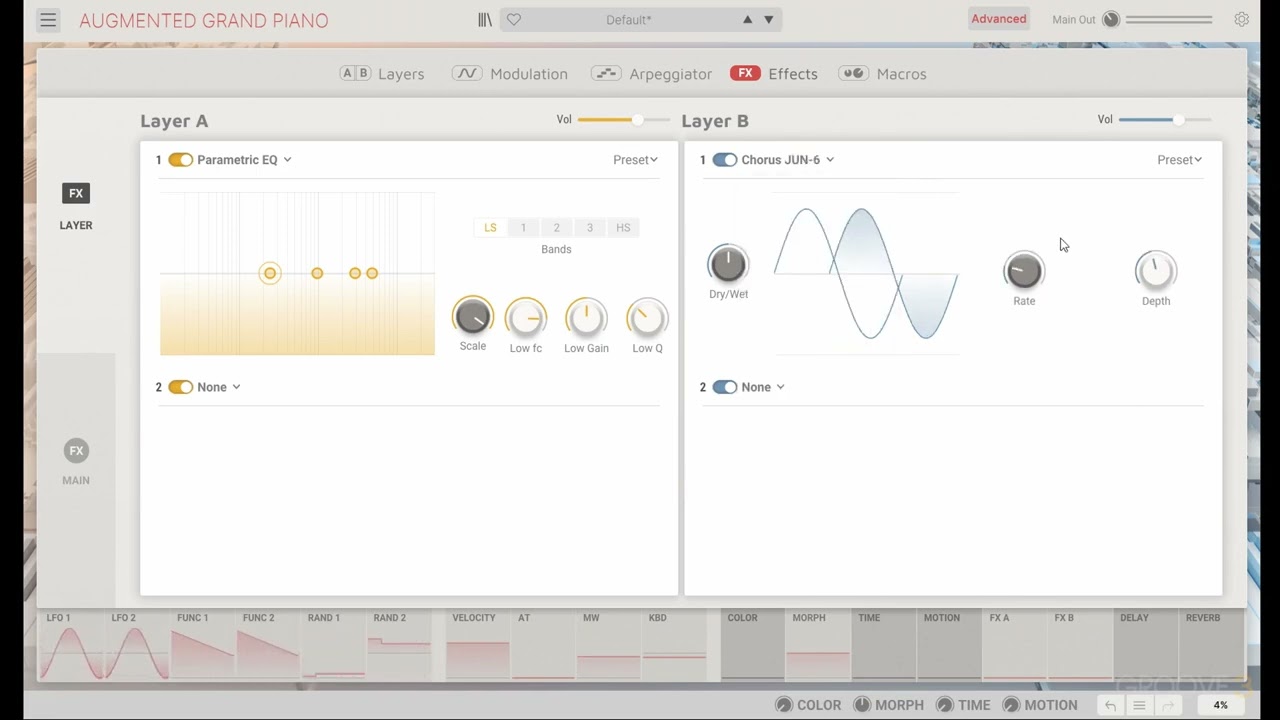1280x720 pixels.
Task: Toggle Layer B slot 1 Chorus power
Action: (x=724, y=160)
